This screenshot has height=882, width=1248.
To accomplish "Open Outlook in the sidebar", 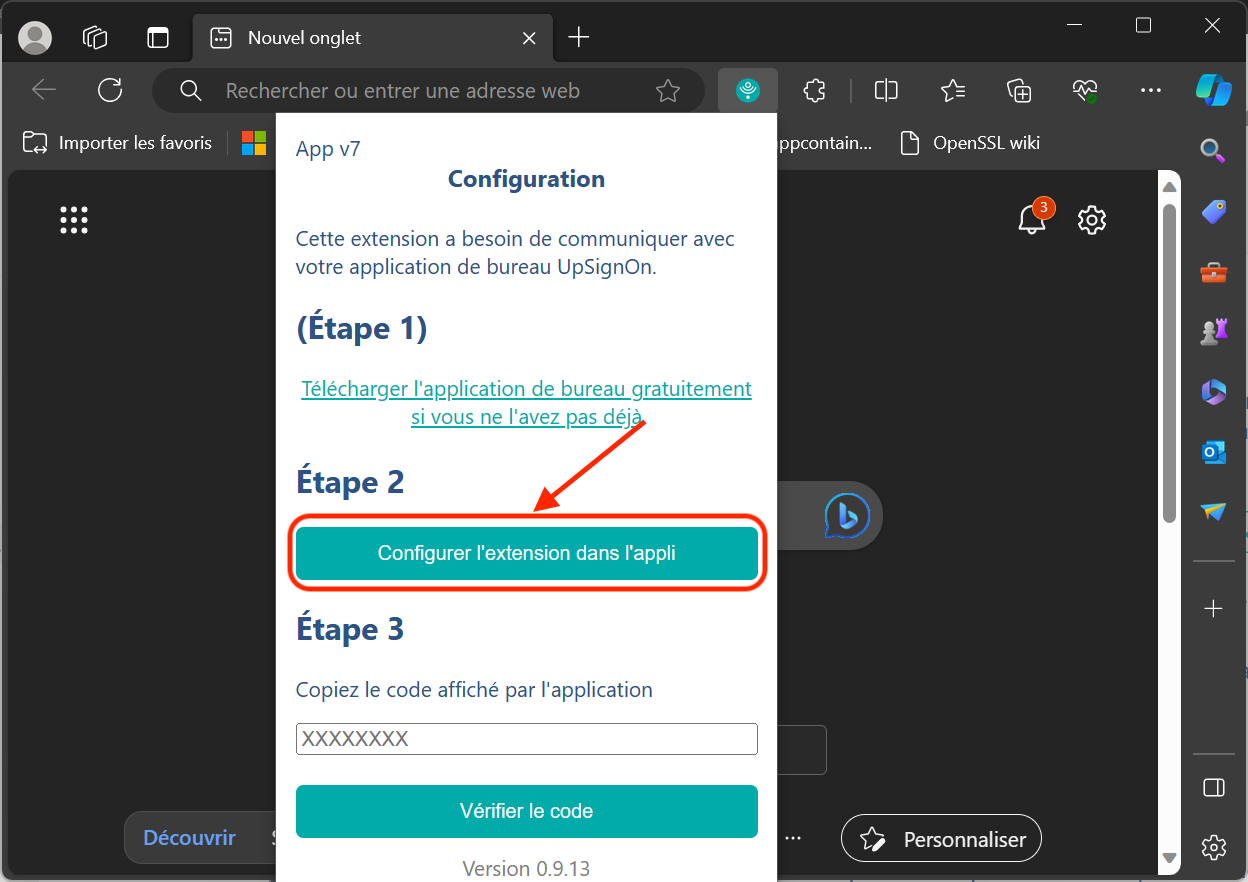I will [x=1213, y=452].
